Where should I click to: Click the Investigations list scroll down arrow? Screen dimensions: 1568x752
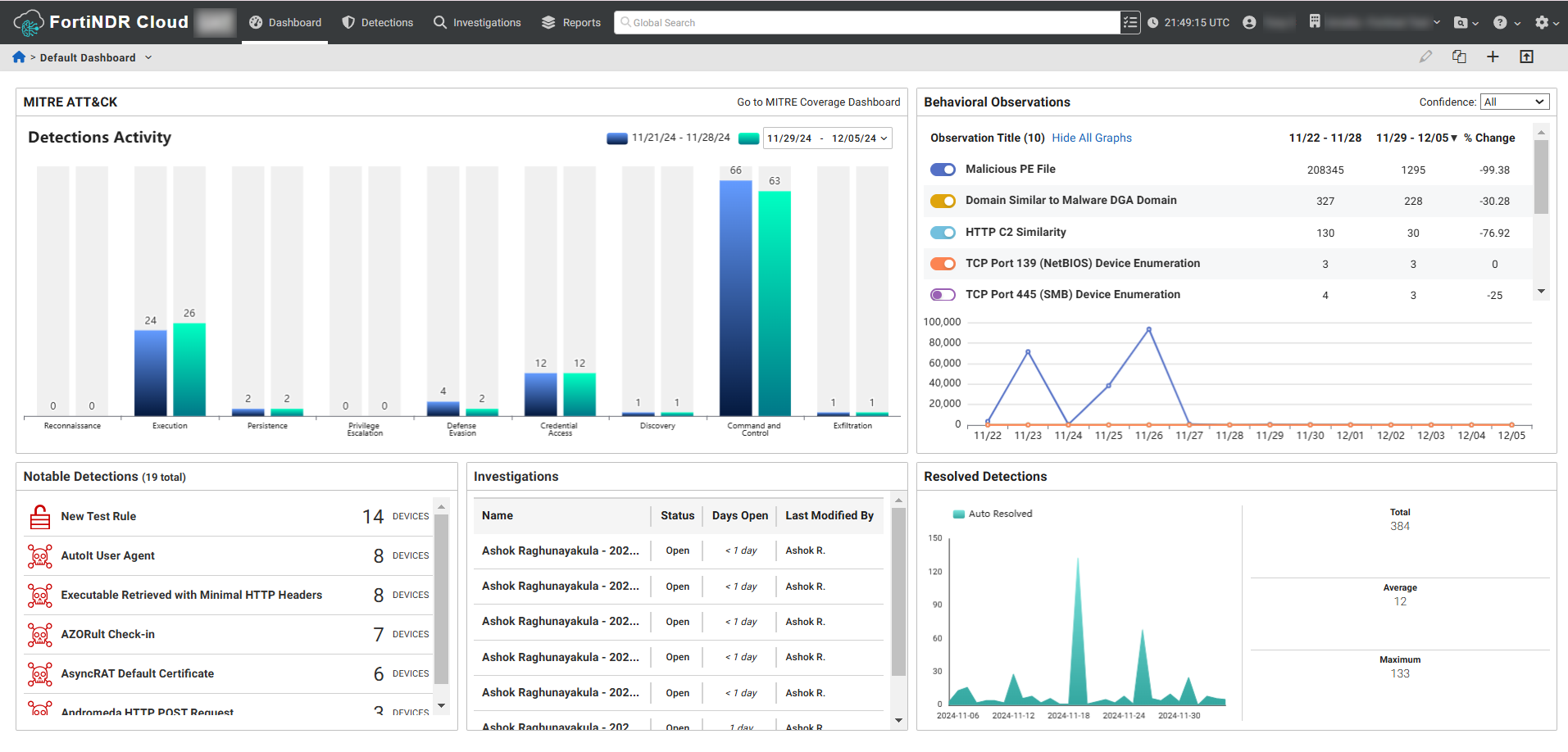898,721
